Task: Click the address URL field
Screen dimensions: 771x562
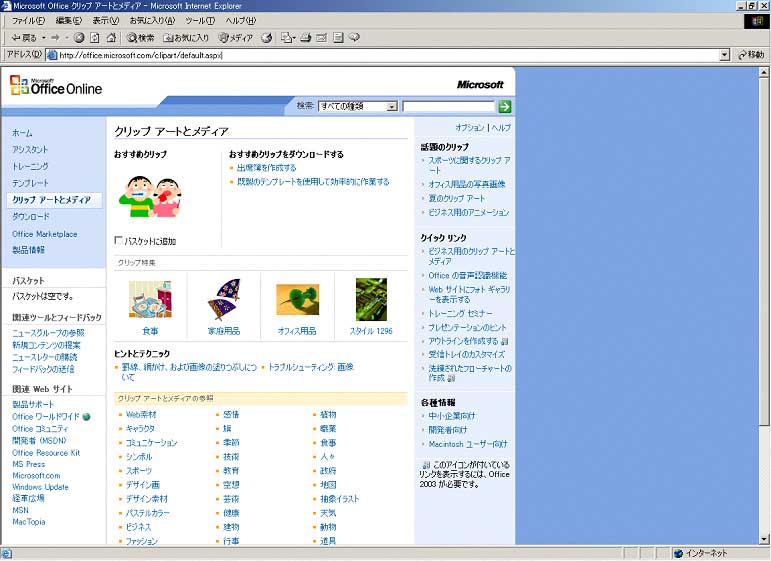Action: pyautogui.click(x=384, y=55)
